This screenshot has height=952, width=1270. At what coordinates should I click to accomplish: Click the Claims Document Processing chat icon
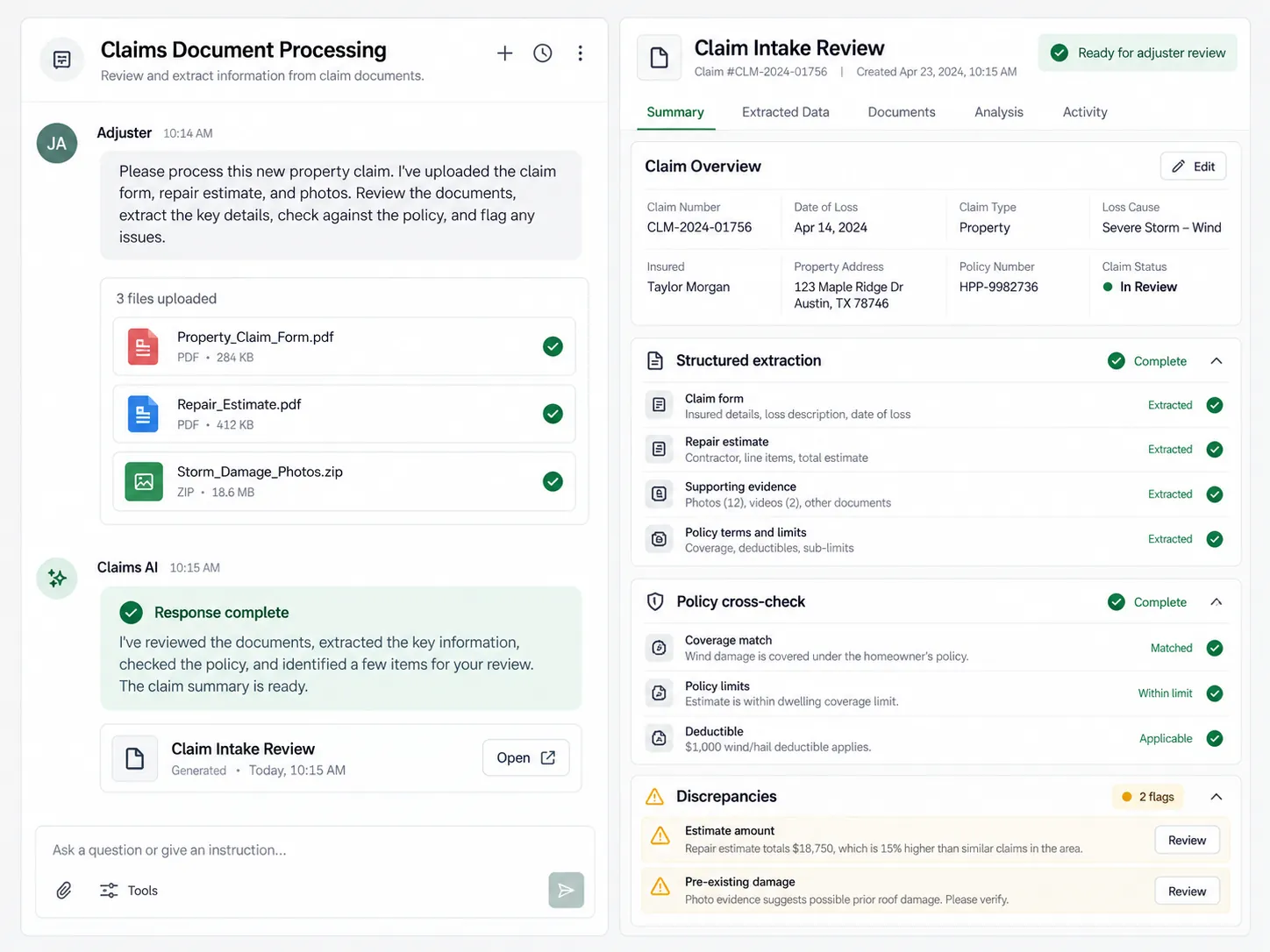click(x=62, y=60)
